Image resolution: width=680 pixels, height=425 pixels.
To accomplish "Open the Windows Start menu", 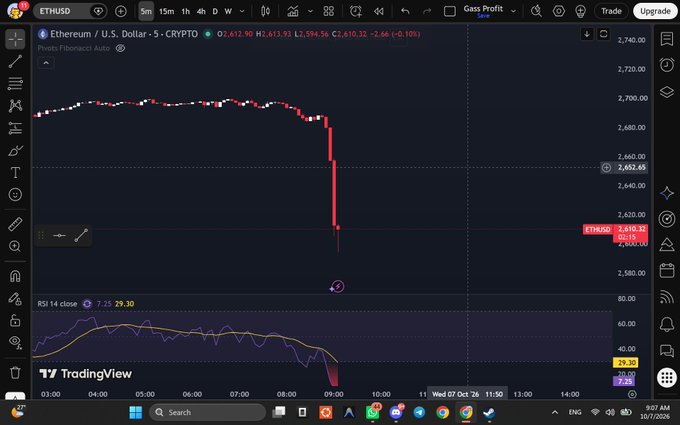I will [135, 412].
